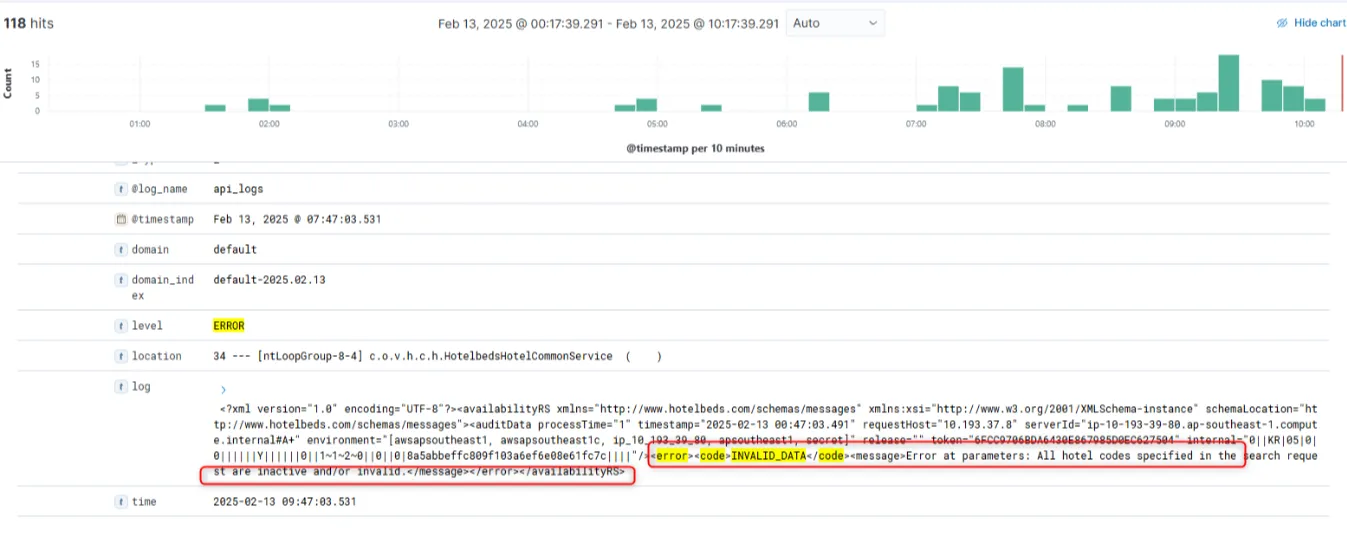Expand the log field with the chevron
The width and height of the screenshot is (1347, 536).
tap(223, 389)
